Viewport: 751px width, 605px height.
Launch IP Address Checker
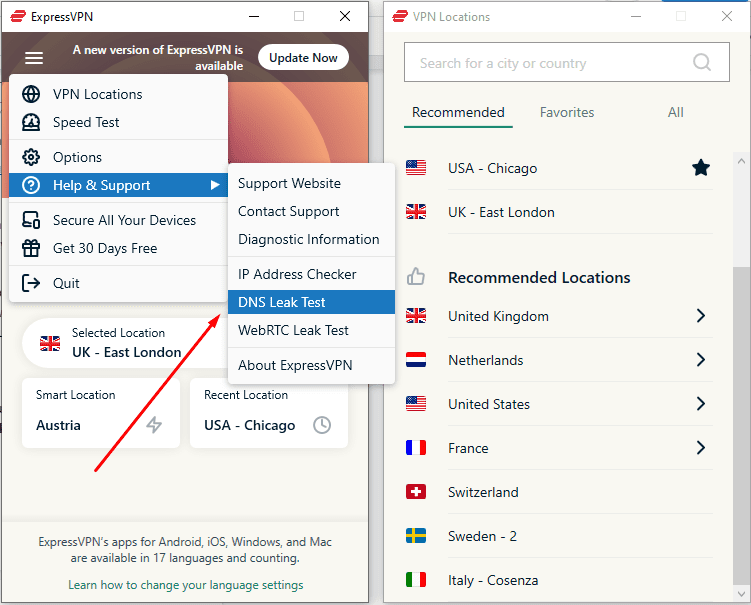pos(311,274)
